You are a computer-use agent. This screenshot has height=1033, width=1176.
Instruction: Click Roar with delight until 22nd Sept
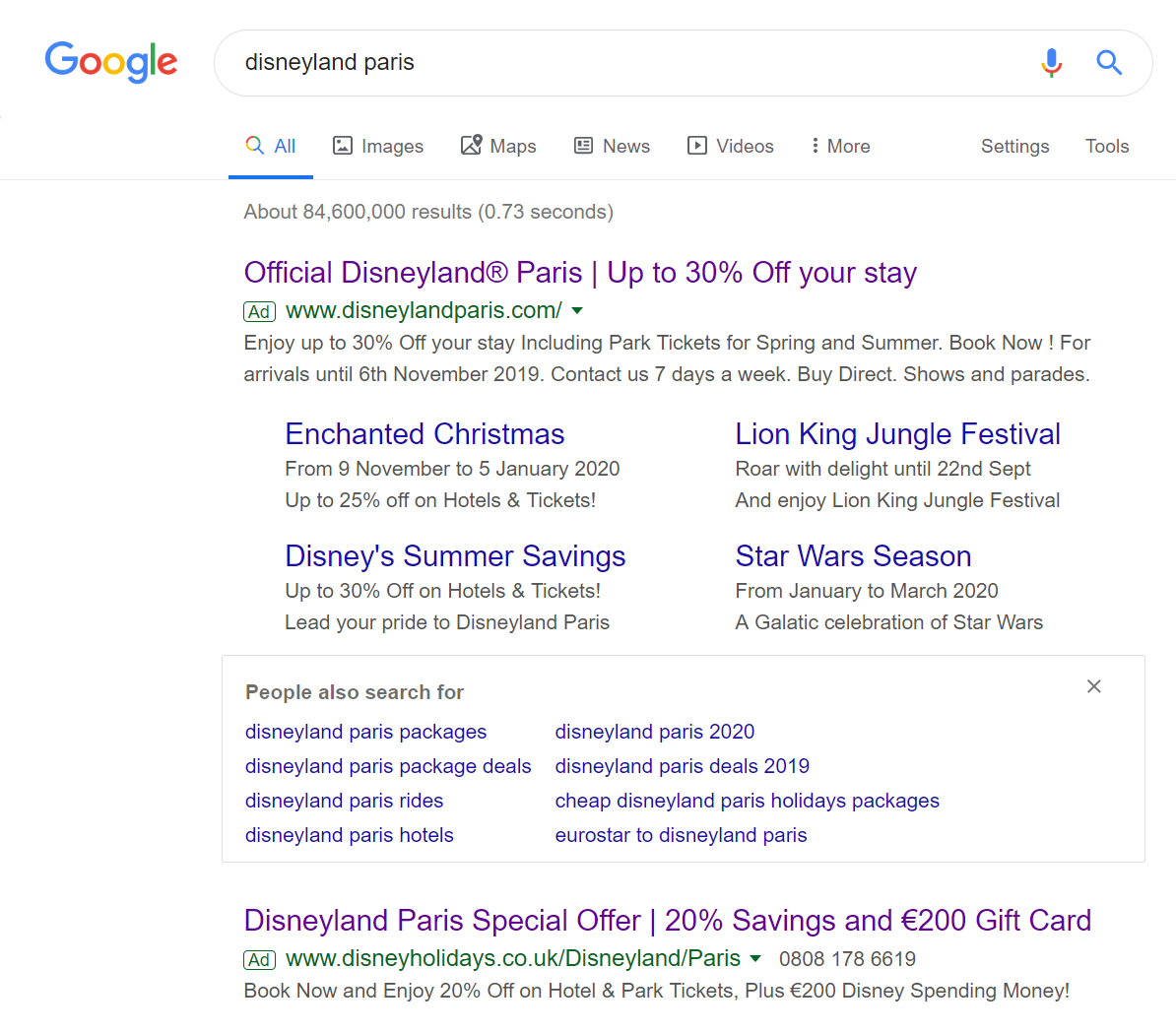[882, 469]
